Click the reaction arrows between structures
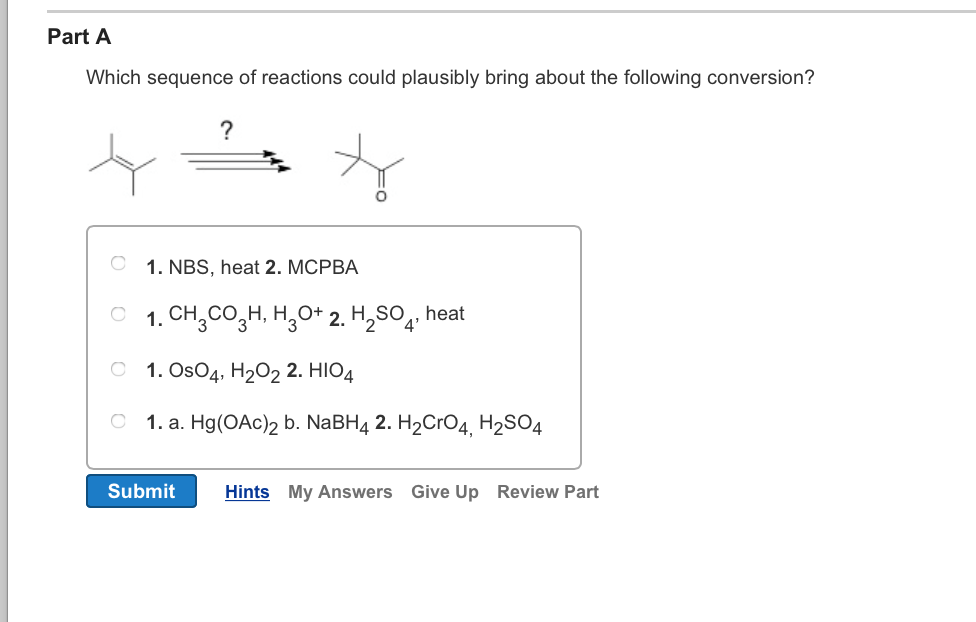 [230, 160]
